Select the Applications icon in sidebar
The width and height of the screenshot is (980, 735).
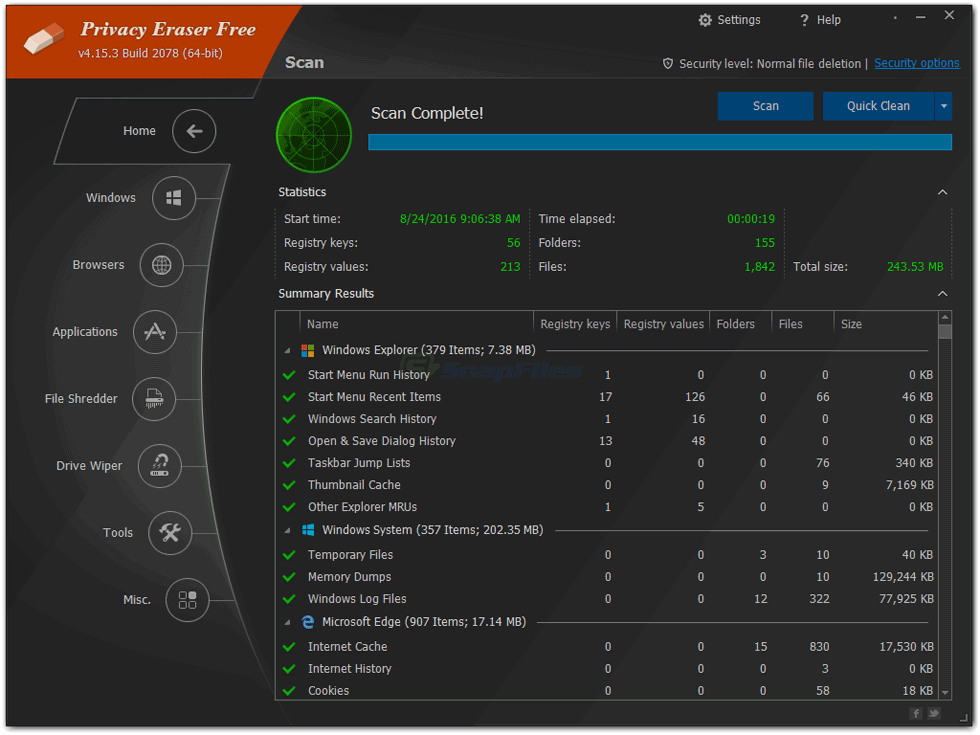(x=155, y=332)
